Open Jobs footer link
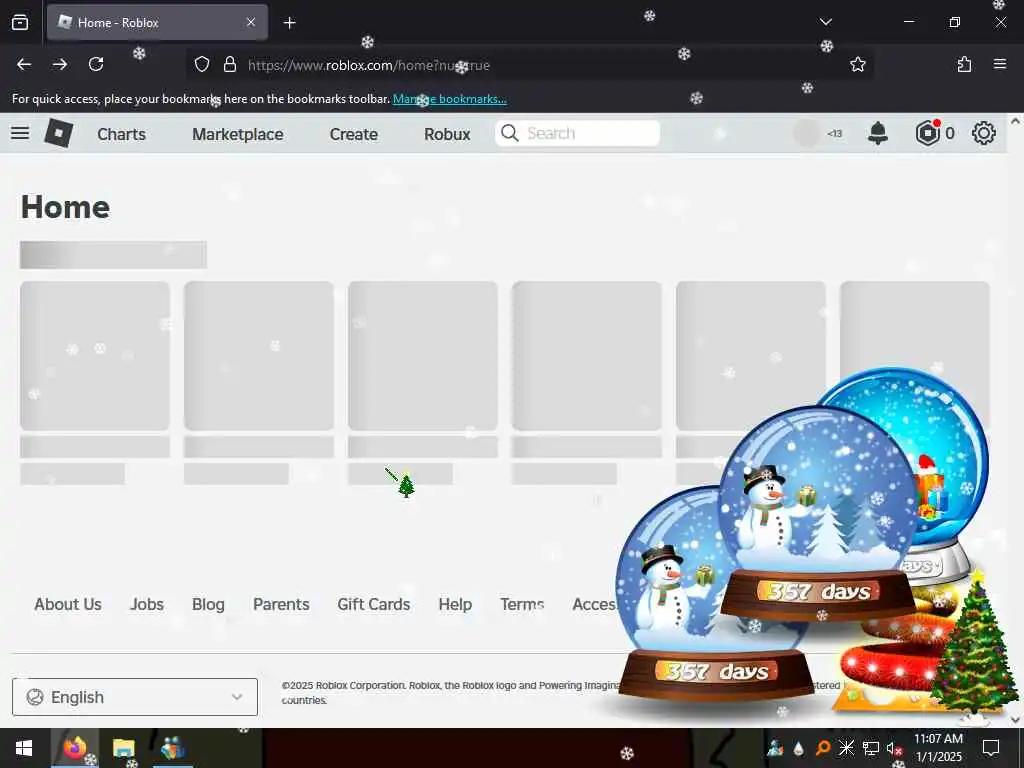1024x768 pixels. pyautogui.click(x=147, y=604)
